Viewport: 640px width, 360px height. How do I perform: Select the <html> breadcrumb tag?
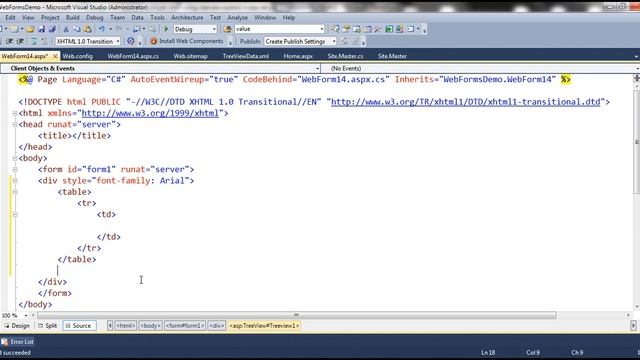point(125,326)
